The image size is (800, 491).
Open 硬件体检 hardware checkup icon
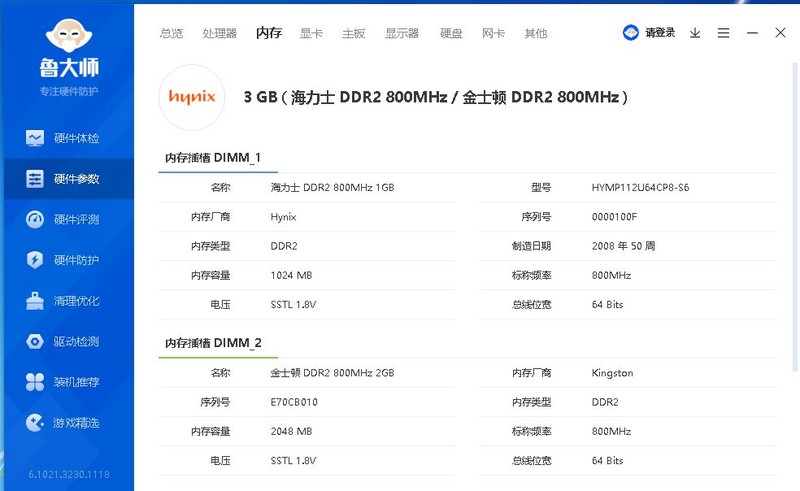coord(35,138)
